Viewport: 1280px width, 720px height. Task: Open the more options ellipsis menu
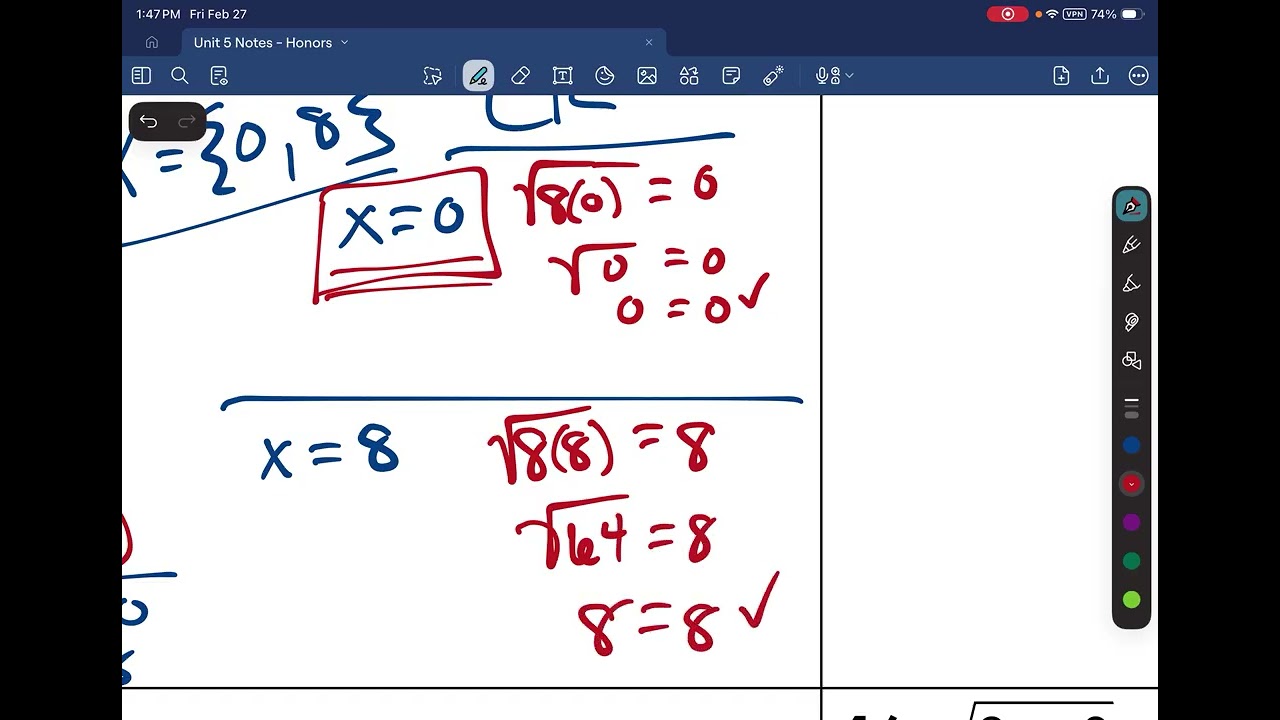[1139, 76]
